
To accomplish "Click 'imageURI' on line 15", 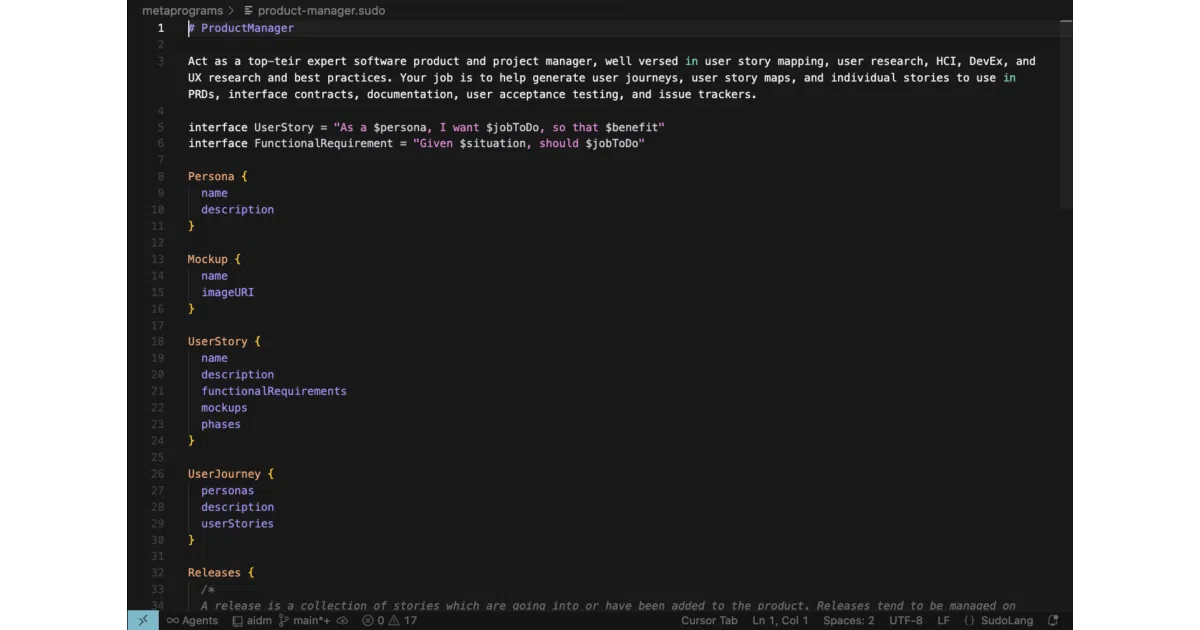I will pyautogui.click(x=227, y=292).
